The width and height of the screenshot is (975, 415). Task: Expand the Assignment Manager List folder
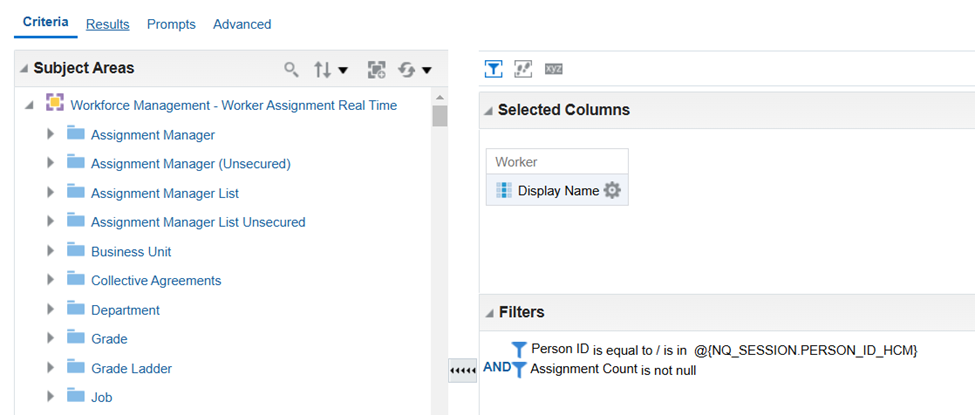[x=50, y=192]
